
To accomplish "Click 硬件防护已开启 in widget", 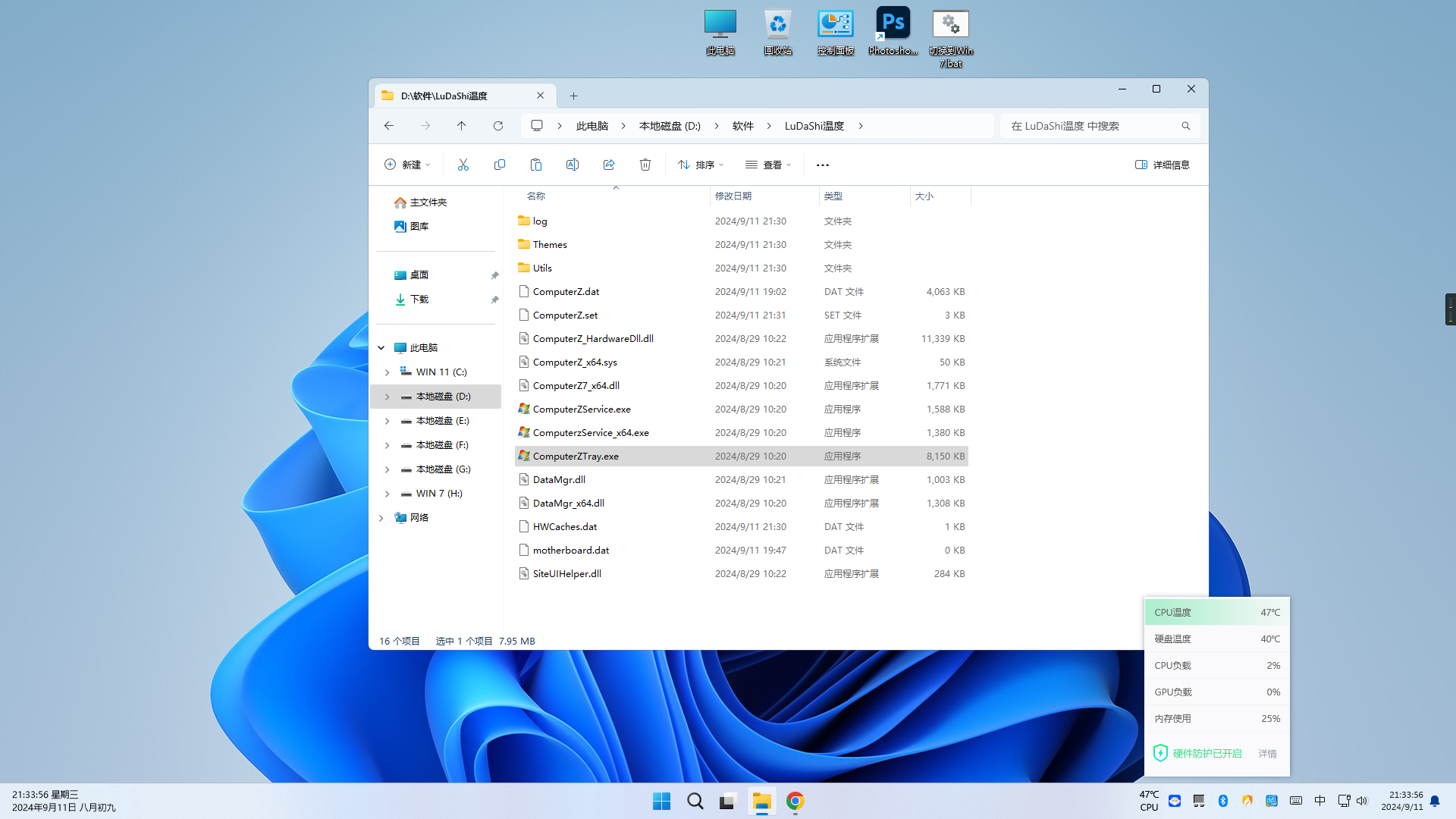I will pyautogui.click(x=1207, y=753).
